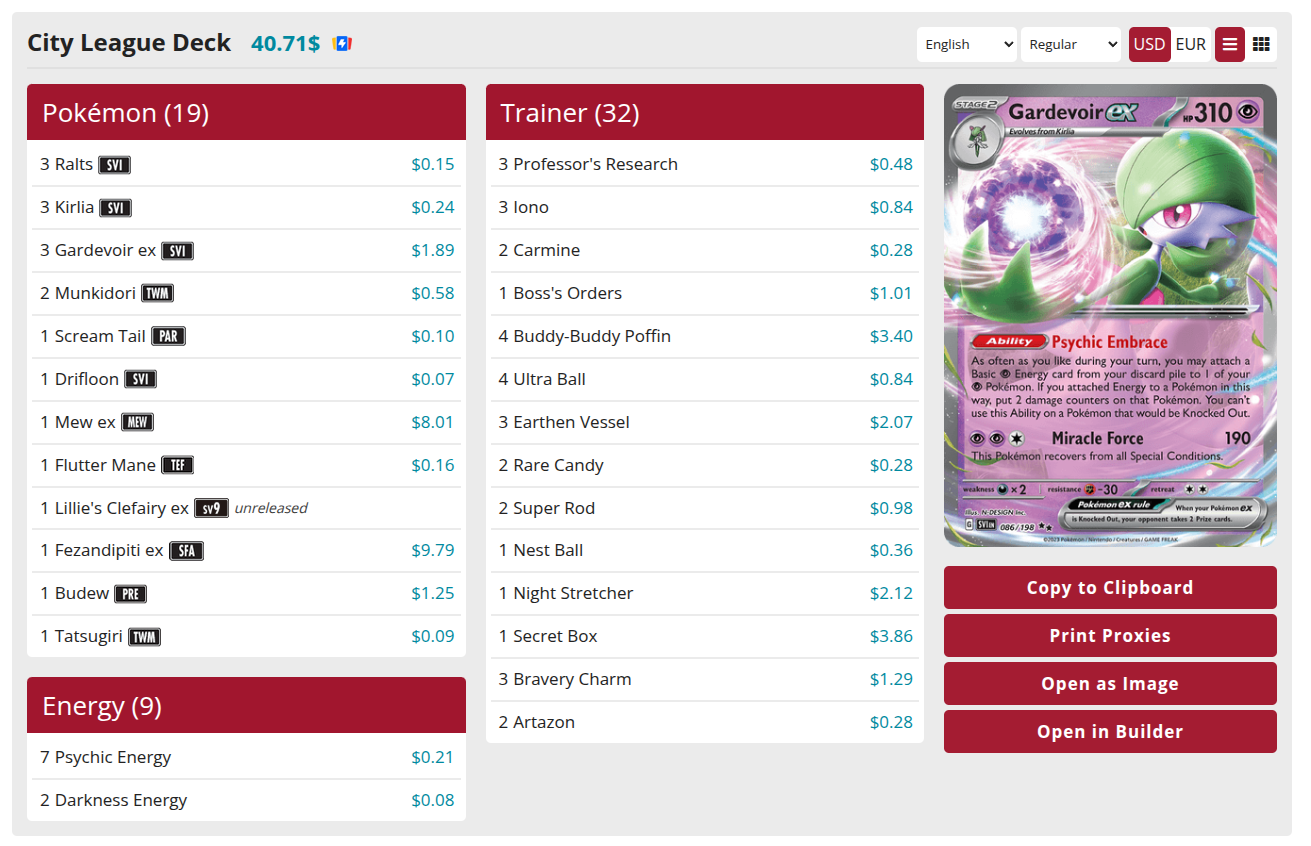Click Copy to Clipboard button
This screenshot has width=1311, height=846.
pyautogui.click(x=1110, y=588)
